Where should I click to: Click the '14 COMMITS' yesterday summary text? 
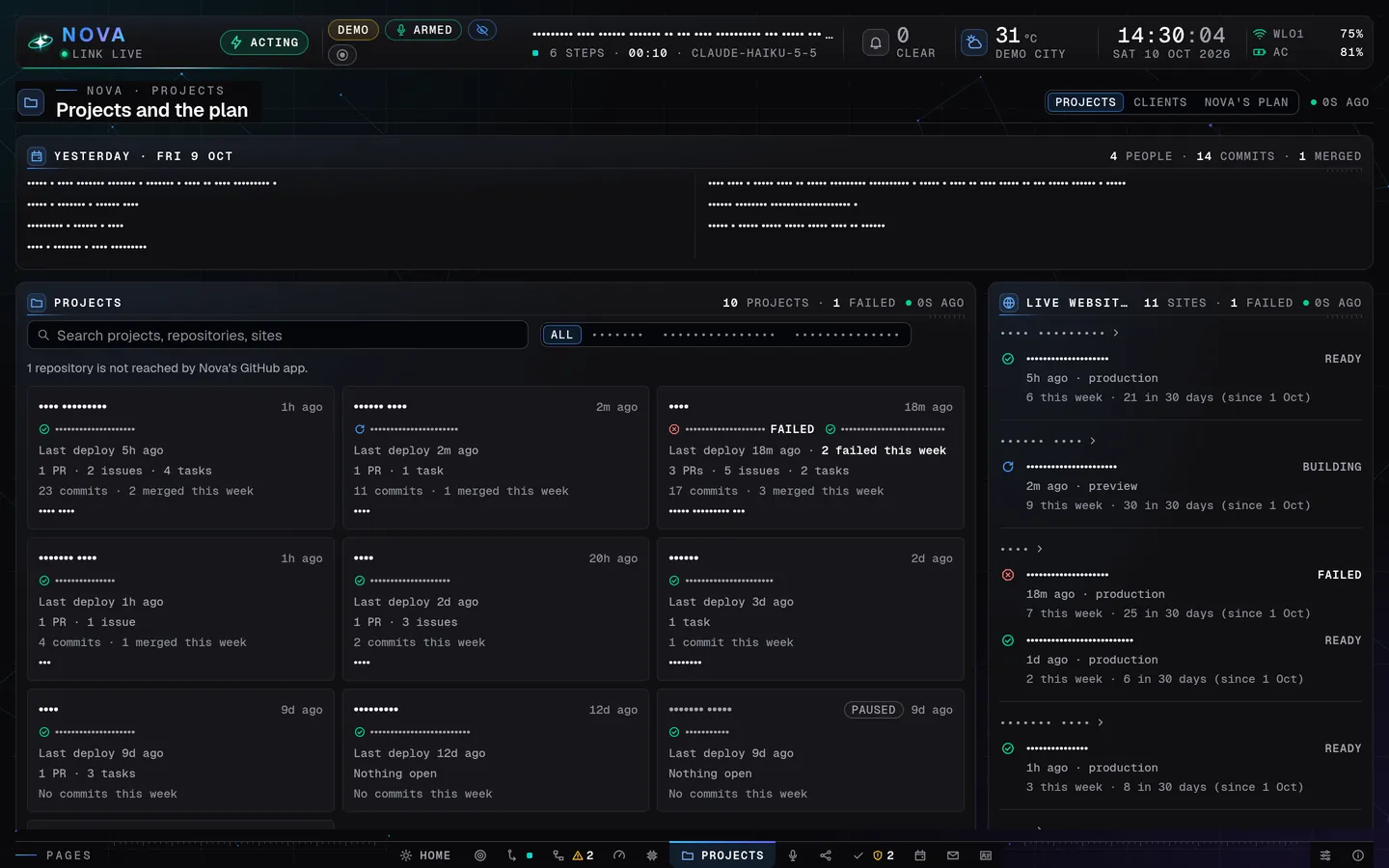coord(1236,156)
